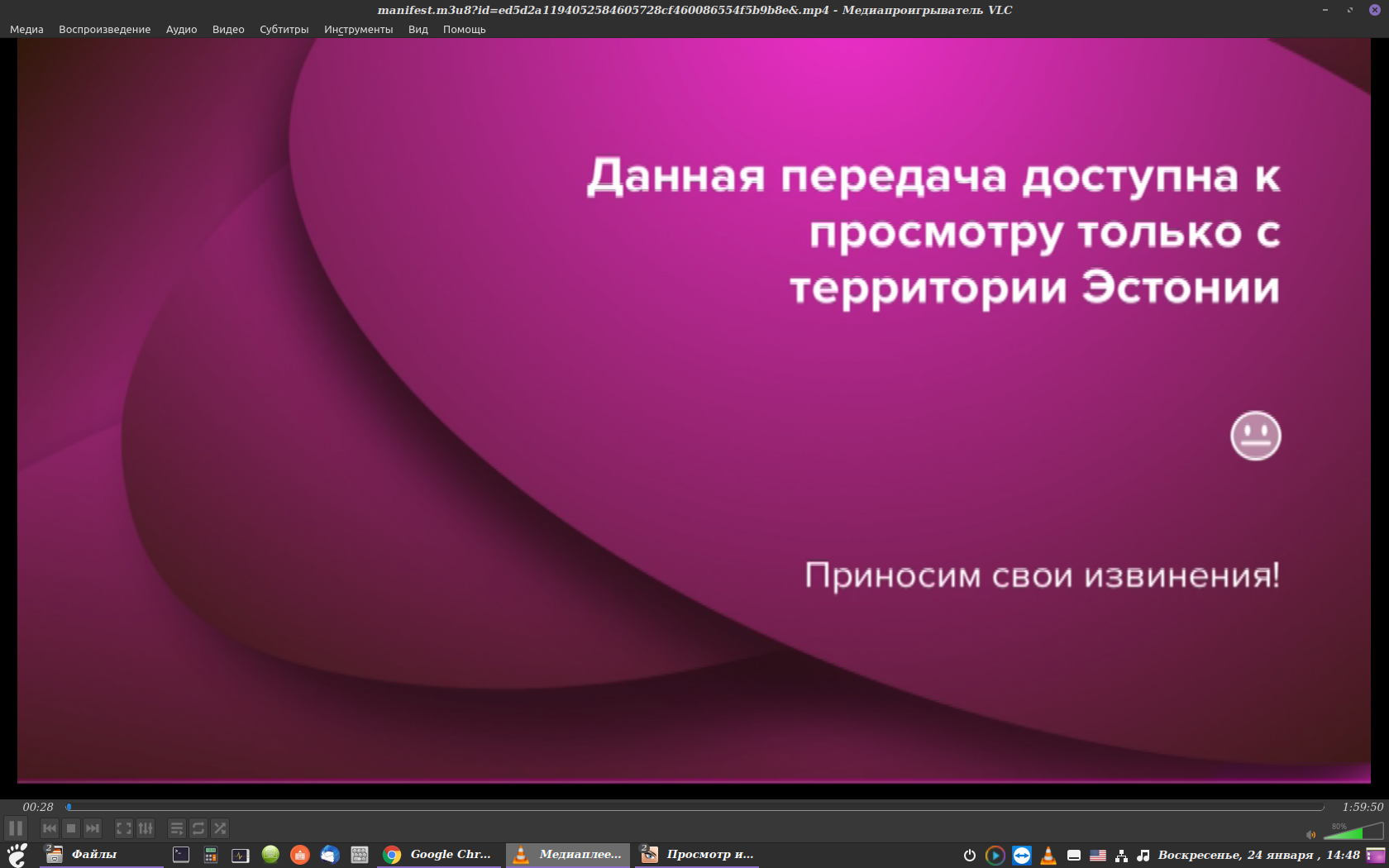Open extended settings equalizer icon
The width and height of the screenshot is (1389, 868).
click(x=146, y=828)
